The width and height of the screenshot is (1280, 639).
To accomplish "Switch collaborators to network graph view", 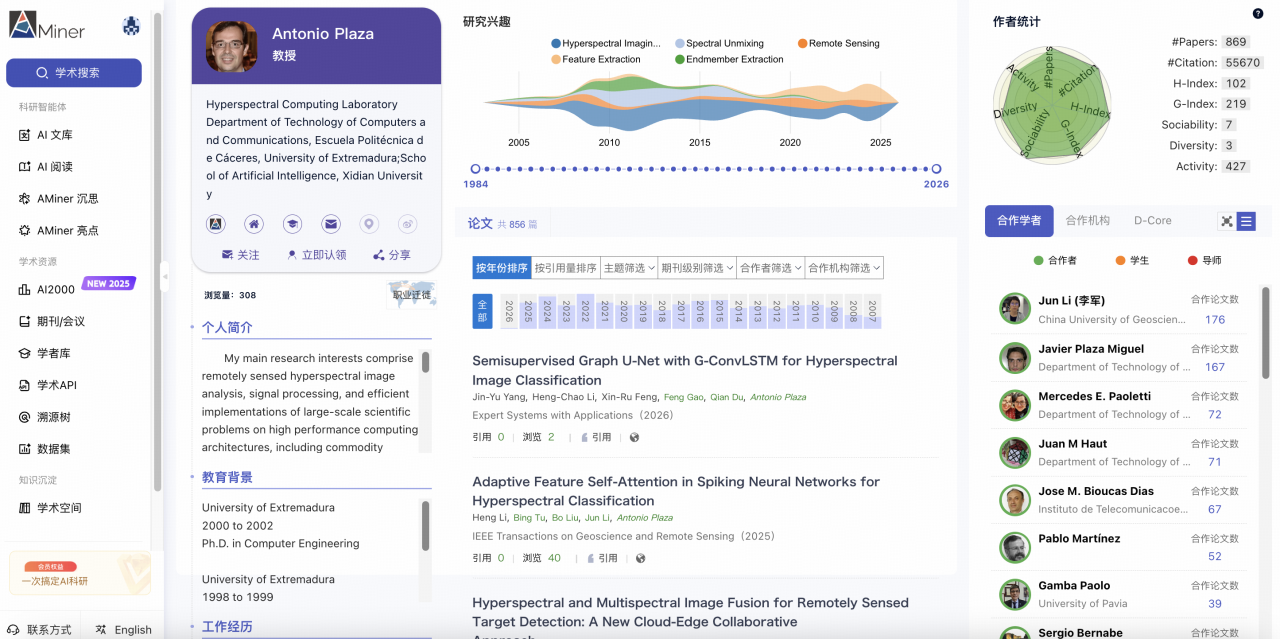I will [1227, 221].
